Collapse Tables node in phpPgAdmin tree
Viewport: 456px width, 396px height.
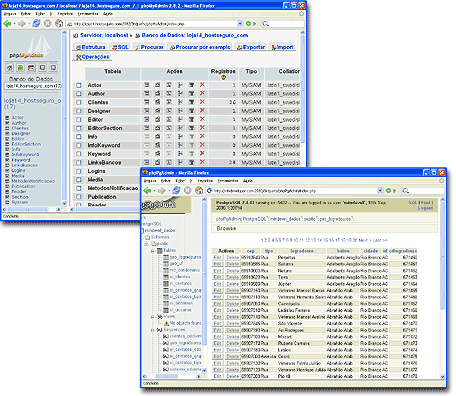(x=152, y=251)
